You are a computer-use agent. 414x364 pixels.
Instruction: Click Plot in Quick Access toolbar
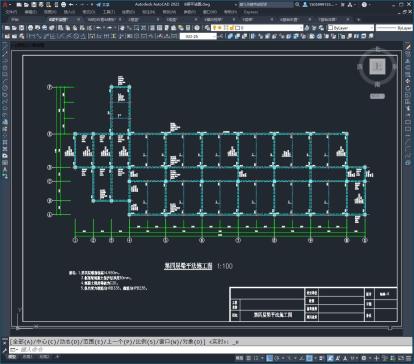tap(63, 5)
